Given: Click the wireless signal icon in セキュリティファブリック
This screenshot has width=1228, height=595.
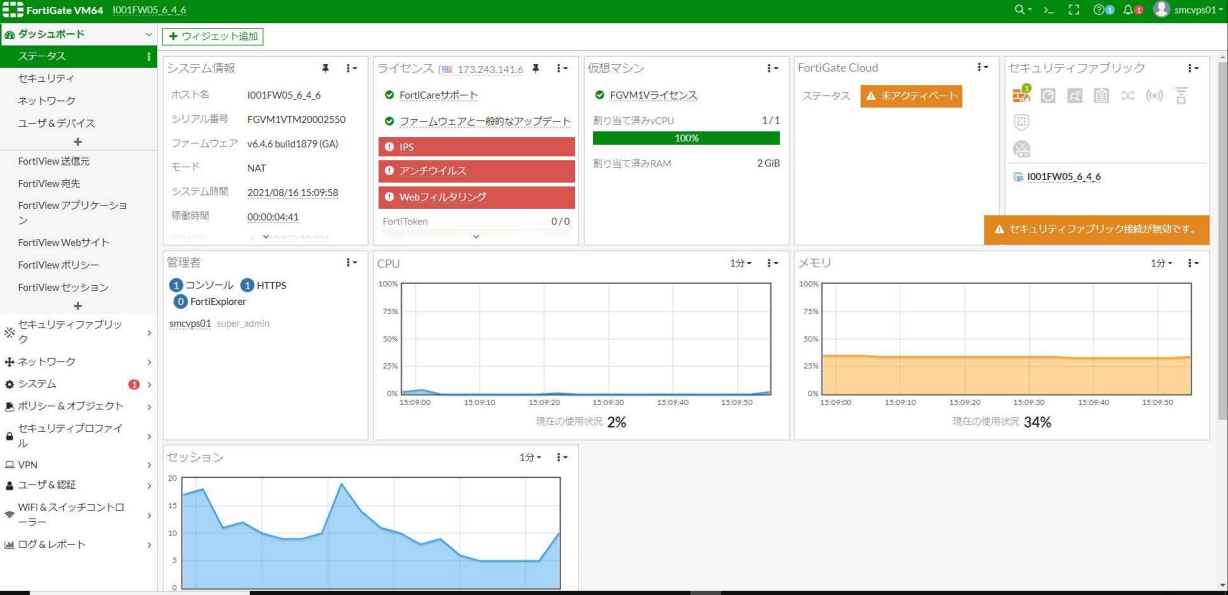Looking at the screenshot, I should [1154, 96].
